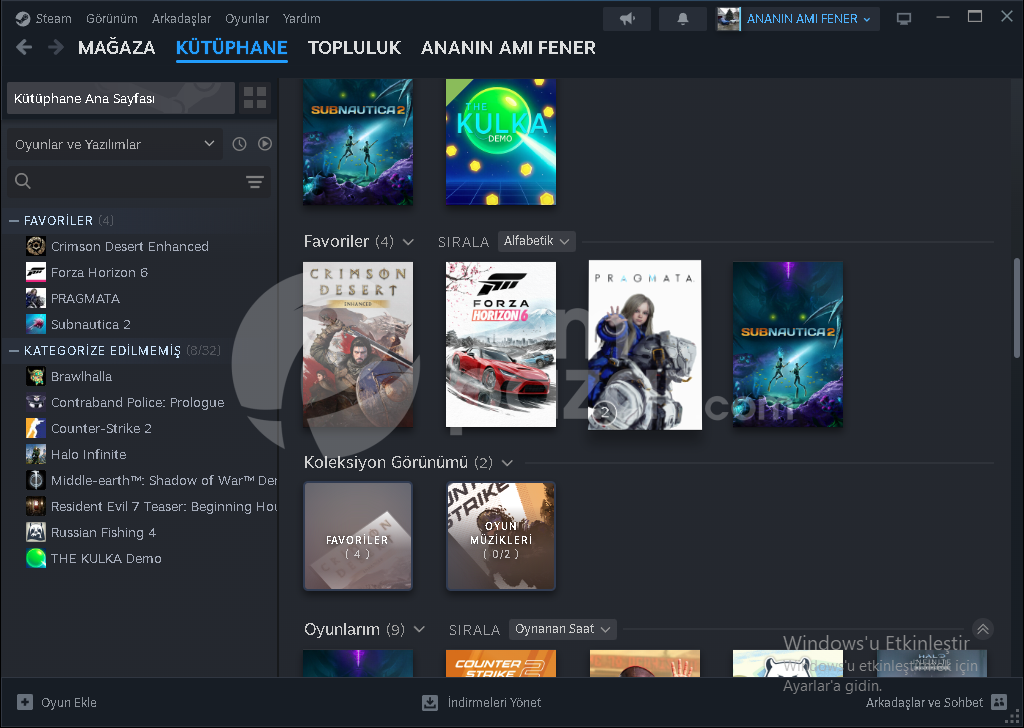Focus the library search field
Screen dimensions: 1024x728
131,182
